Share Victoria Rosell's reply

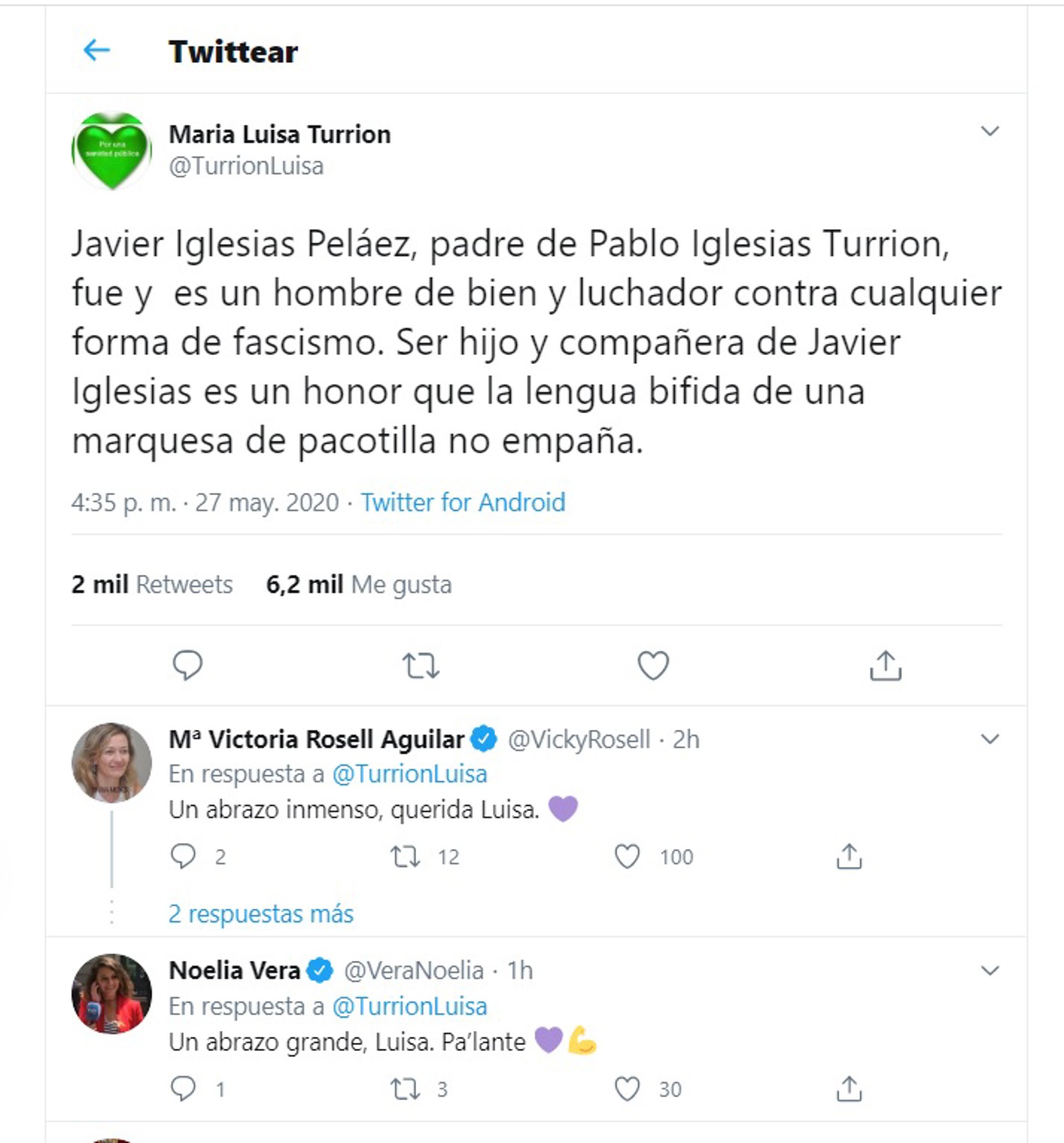(x=849, y=857)
